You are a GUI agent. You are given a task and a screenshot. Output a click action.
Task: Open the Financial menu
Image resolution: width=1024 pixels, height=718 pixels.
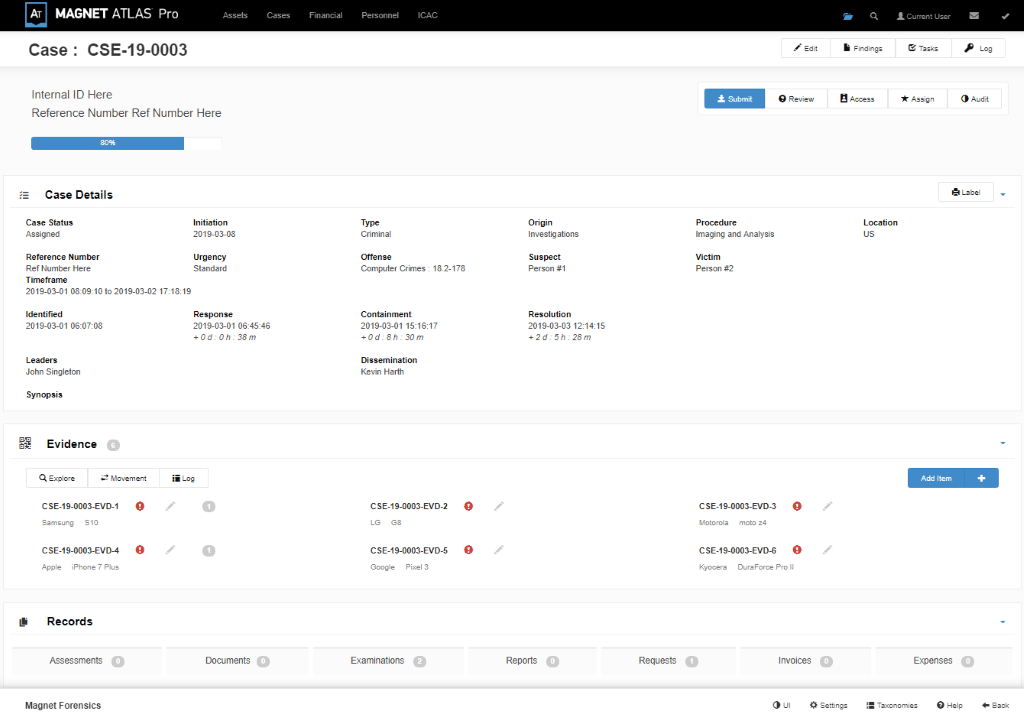coord(325,15)
